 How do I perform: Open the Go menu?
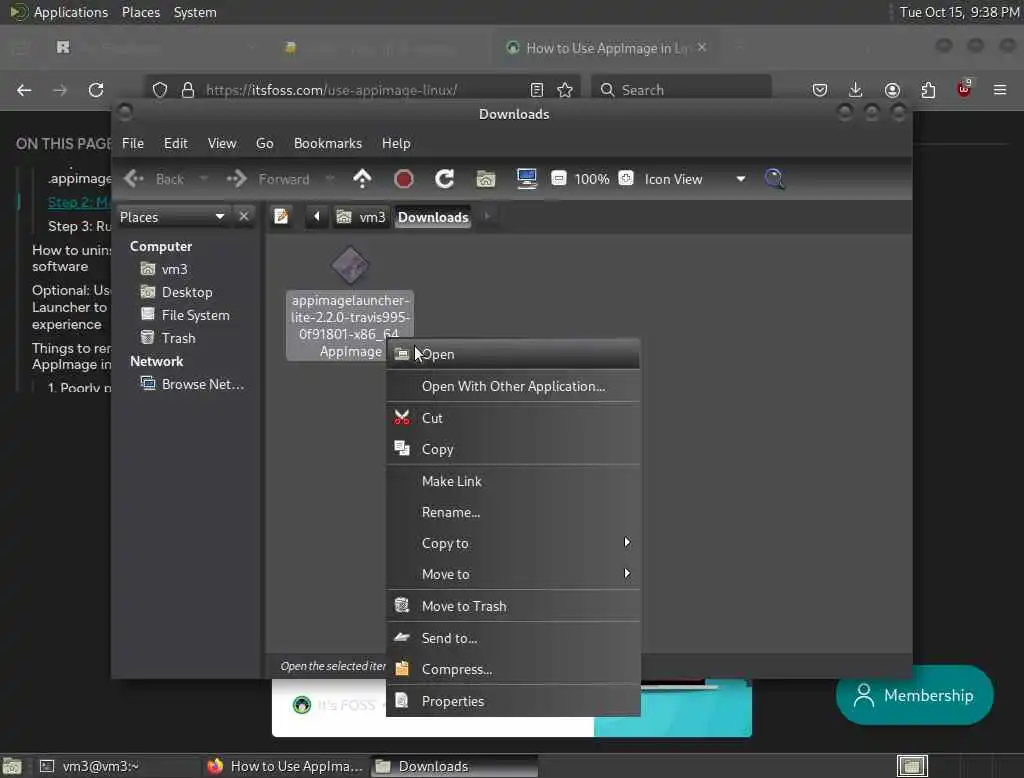264,143
